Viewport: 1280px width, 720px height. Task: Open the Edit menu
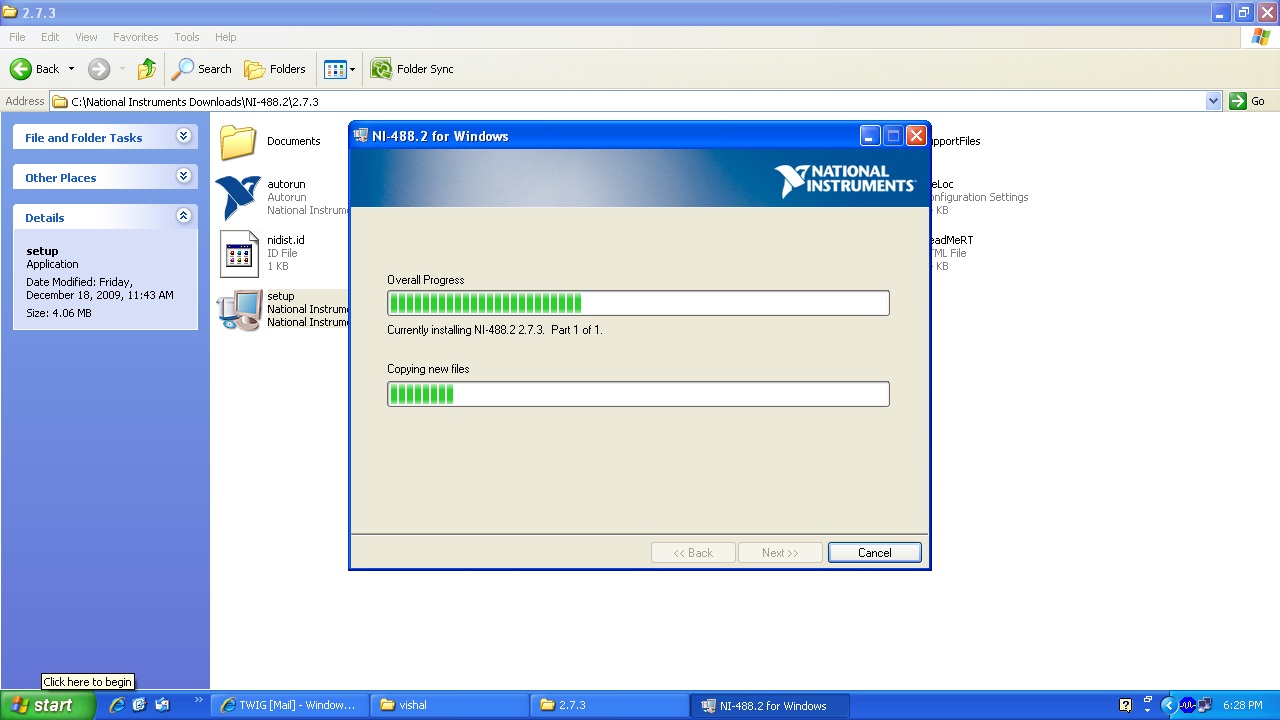click(x=50, y=37)
